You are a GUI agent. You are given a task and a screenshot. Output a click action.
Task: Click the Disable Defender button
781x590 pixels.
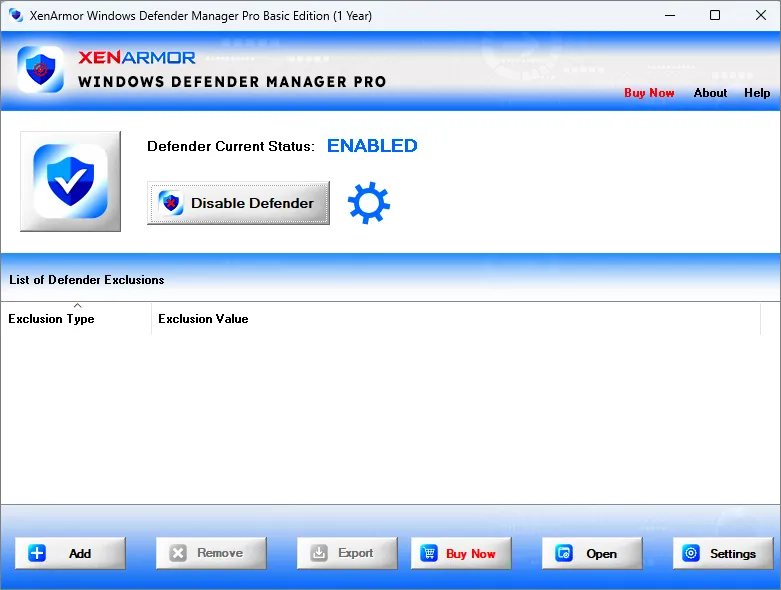(x=238, y=203)
